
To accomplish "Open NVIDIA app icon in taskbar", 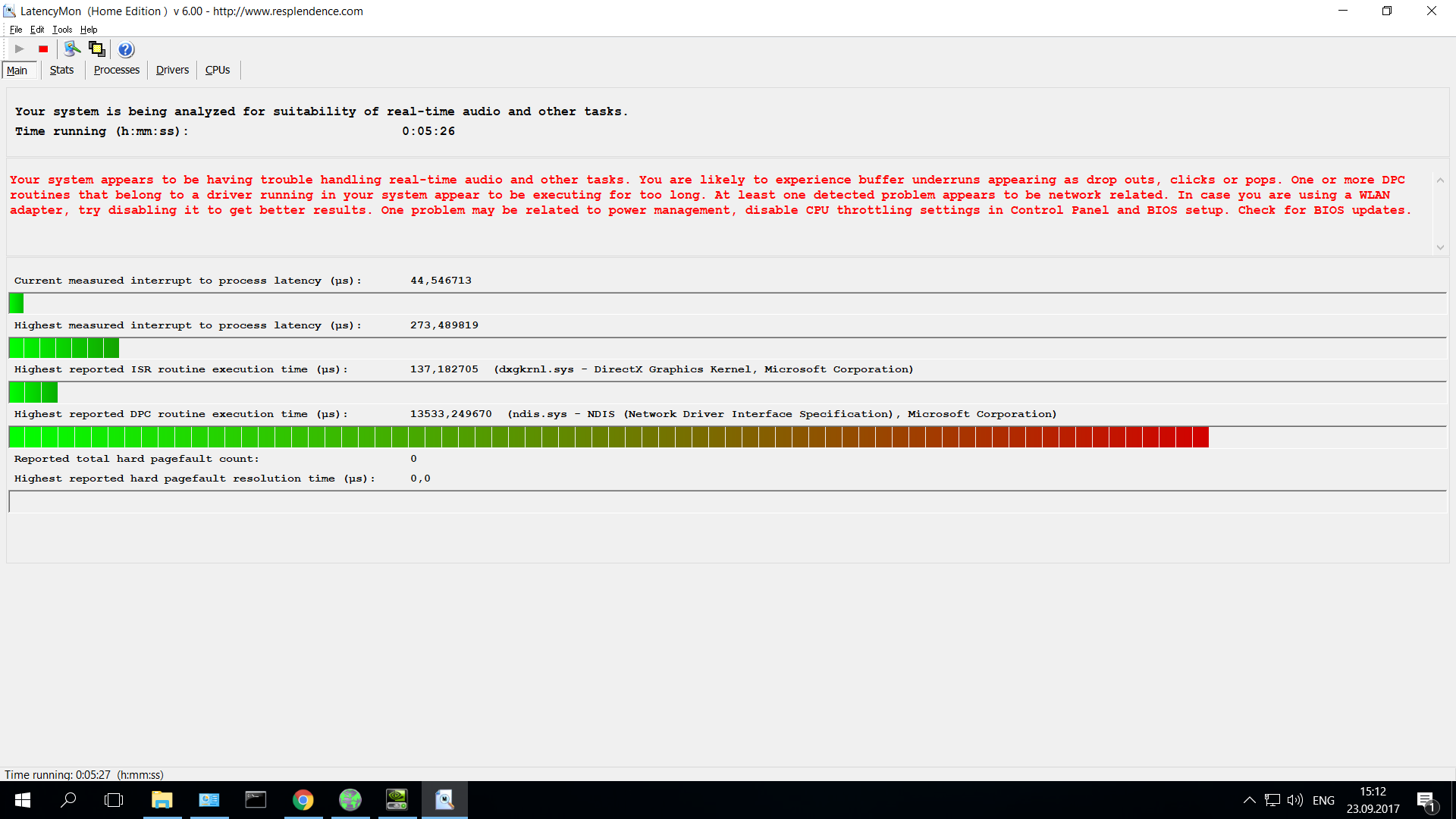I will (397, 800).
